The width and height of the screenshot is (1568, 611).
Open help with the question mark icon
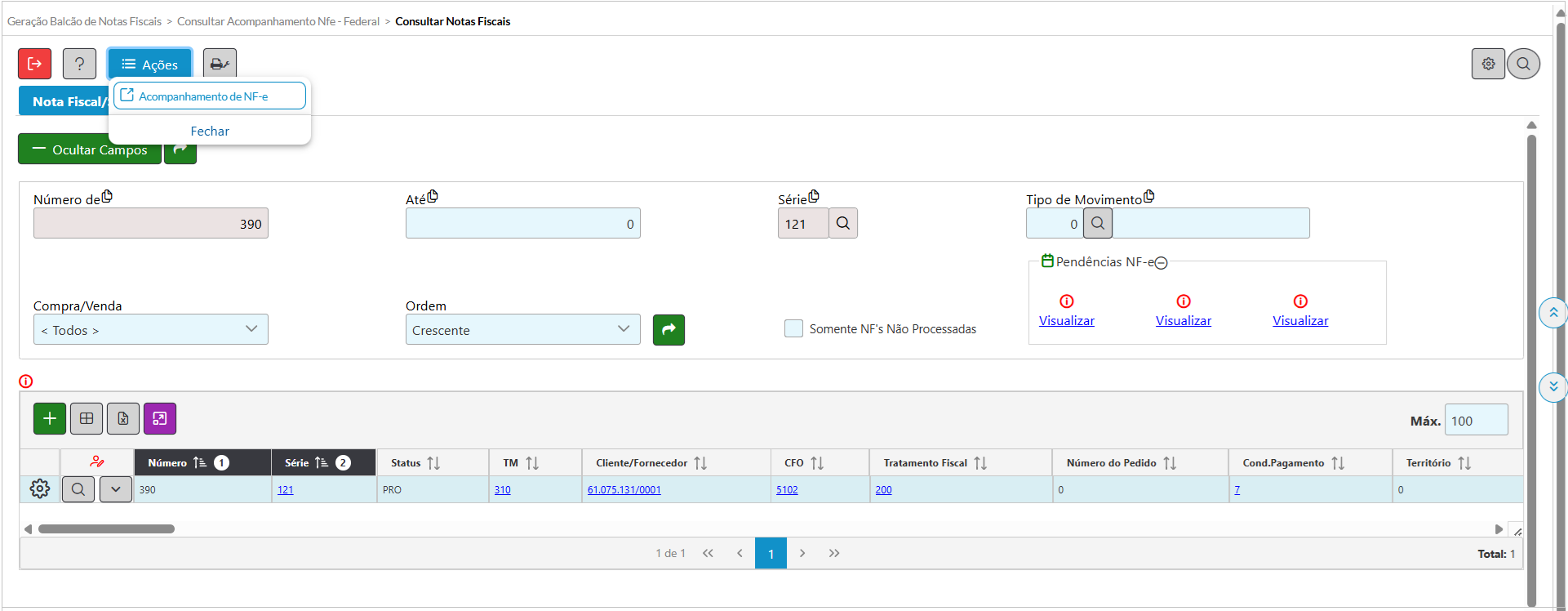[79, 64]
